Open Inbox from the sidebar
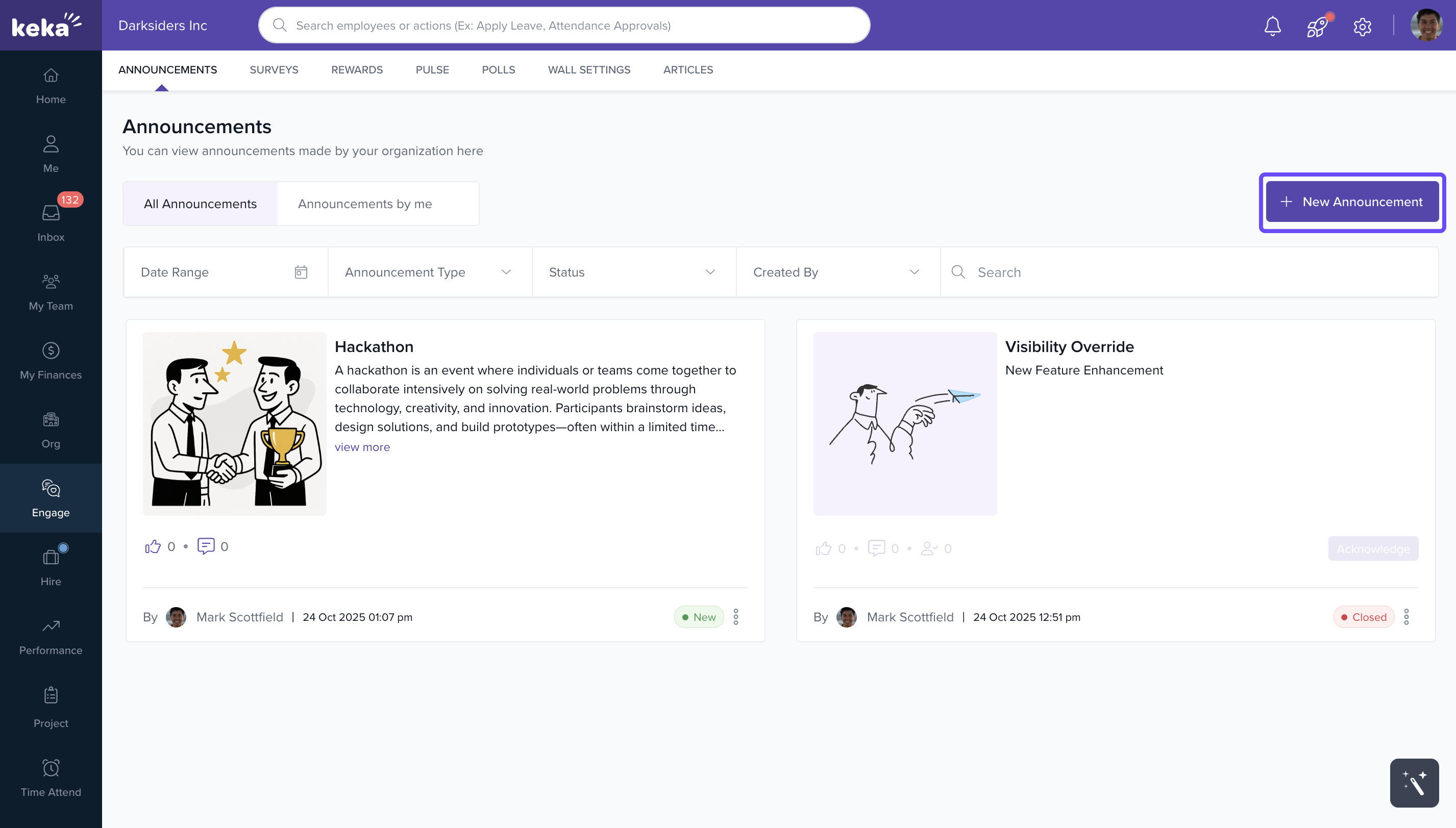This screenshot has height=828, width=1456. coord(51,222)
